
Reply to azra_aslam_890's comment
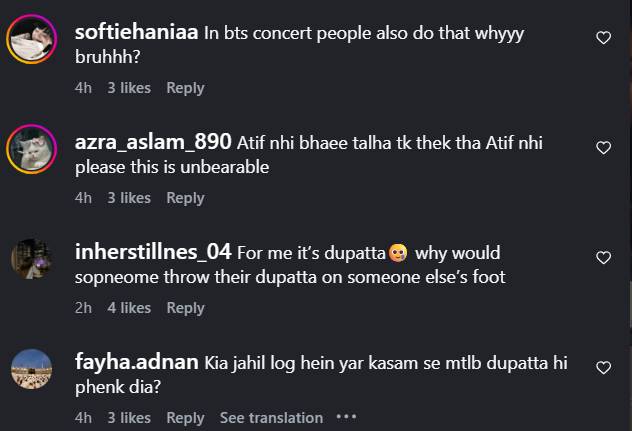tap(185, 198)
